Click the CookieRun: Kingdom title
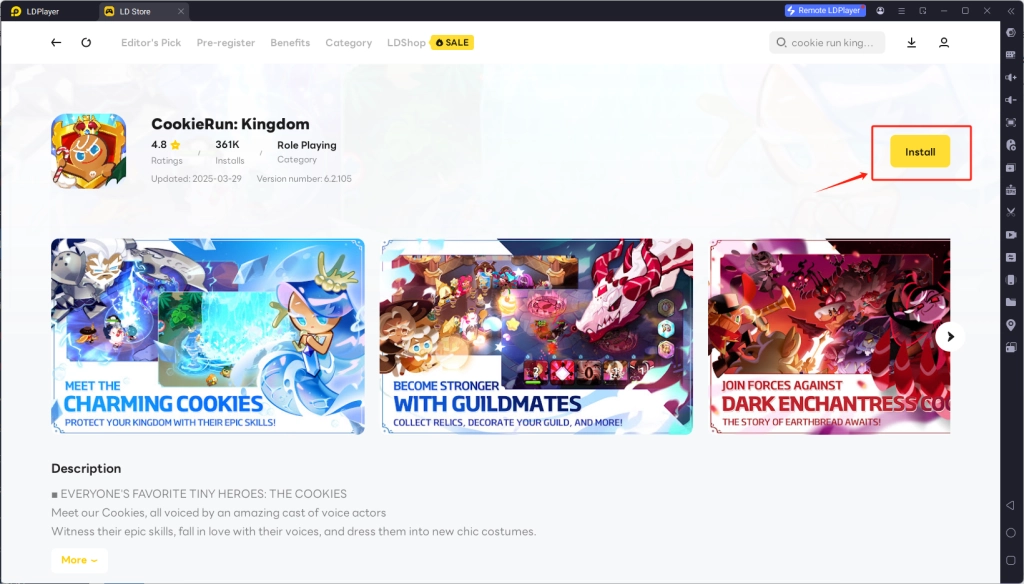 pos(230,124)
